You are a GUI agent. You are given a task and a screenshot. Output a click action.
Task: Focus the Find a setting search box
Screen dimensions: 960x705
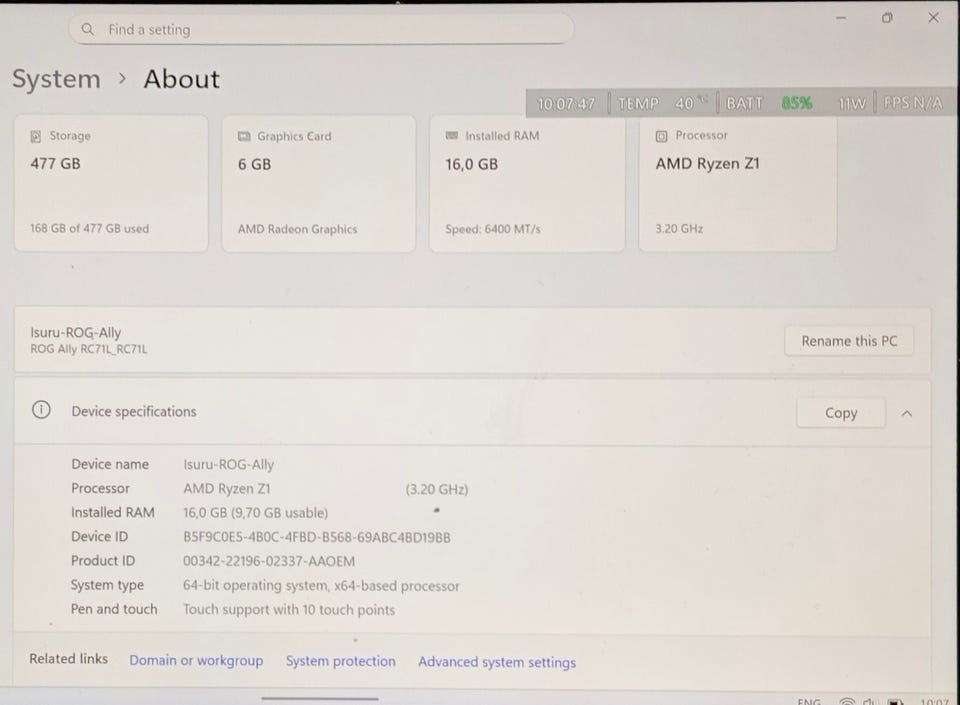coord(321,29)
